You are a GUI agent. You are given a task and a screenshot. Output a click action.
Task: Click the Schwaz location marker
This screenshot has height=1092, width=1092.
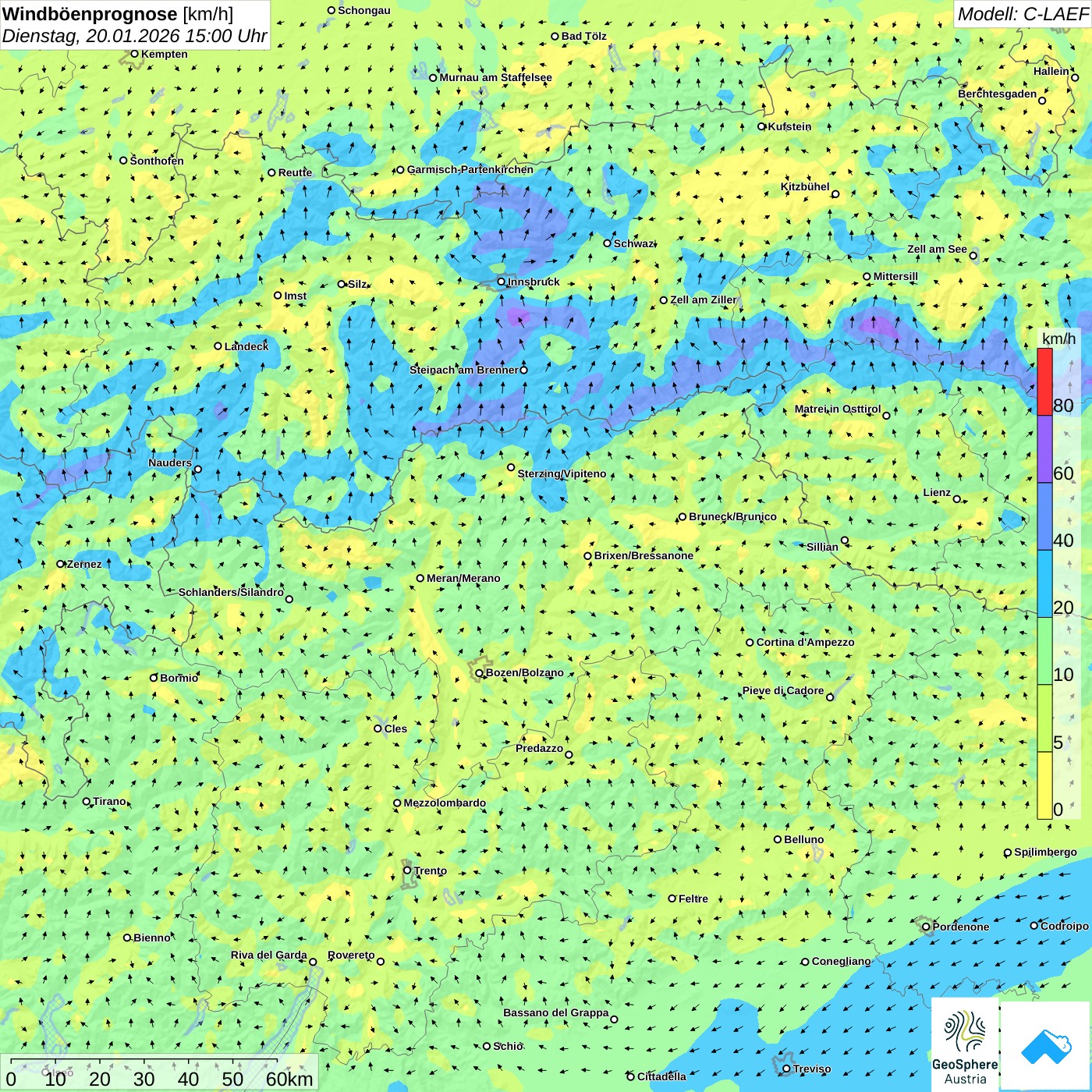click(608, 243)
